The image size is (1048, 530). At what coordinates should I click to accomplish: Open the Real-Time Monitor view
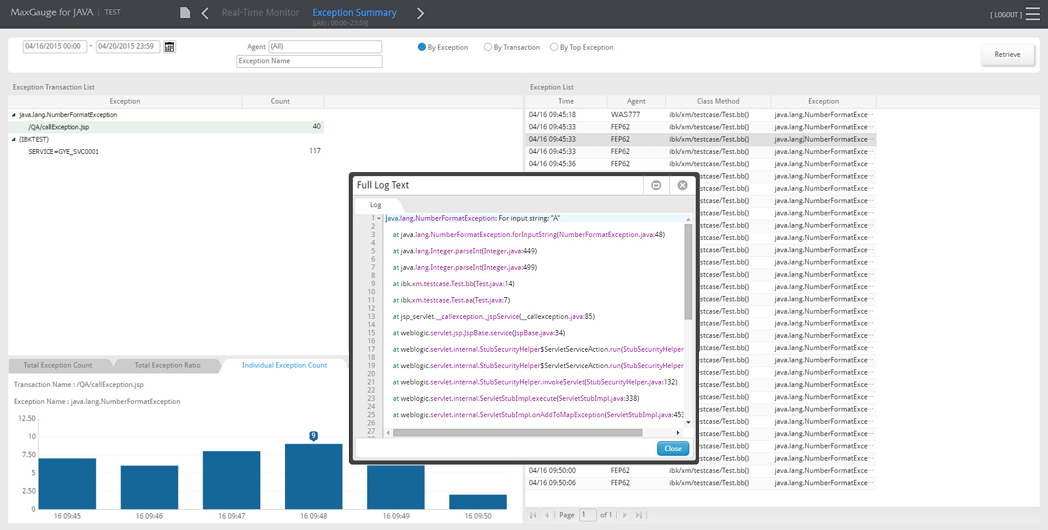(x=260, y=13)
